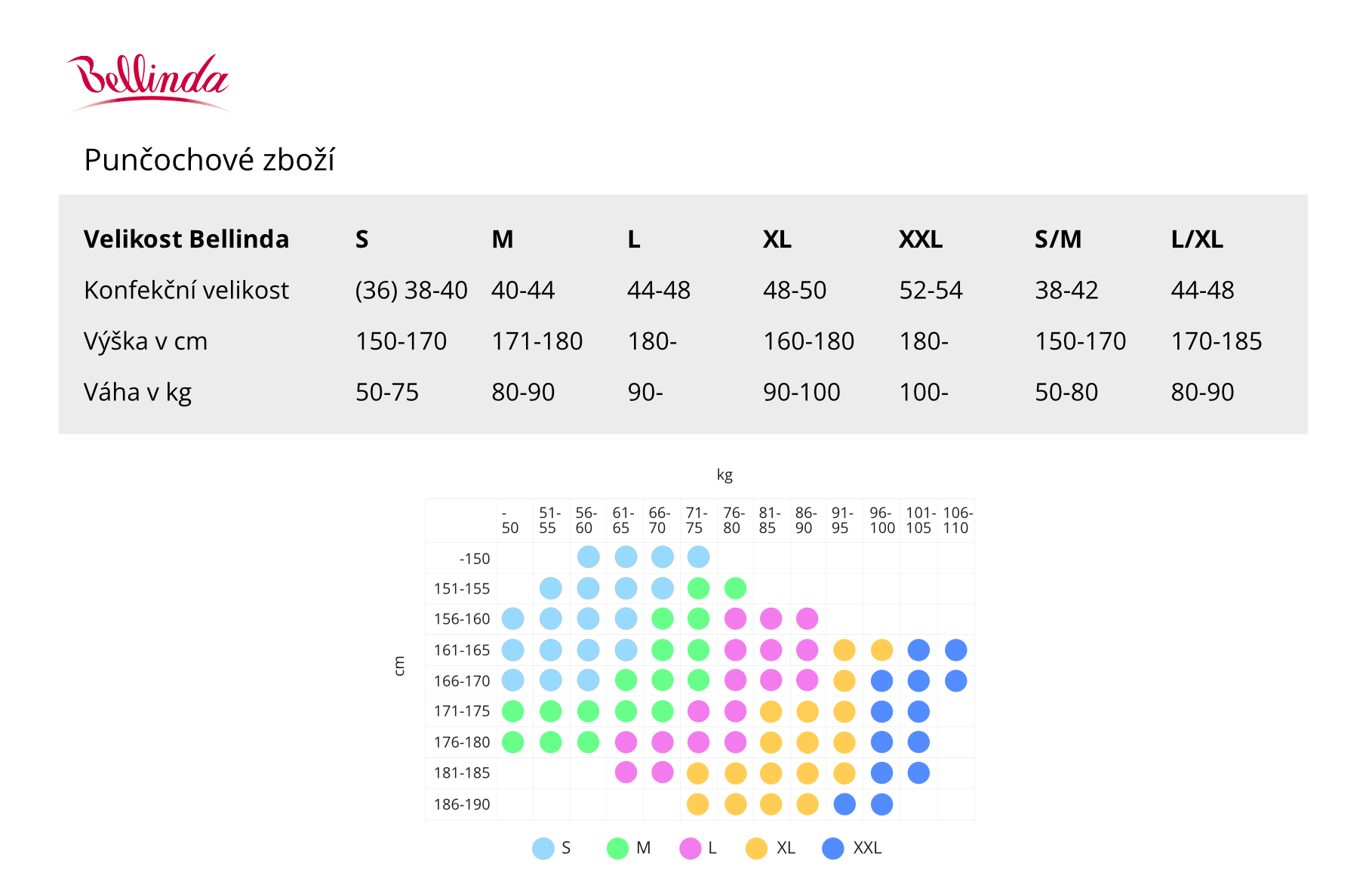Select the L/XL size column header
This screenshot has height=894, width=1372.
coord(1197,239)
